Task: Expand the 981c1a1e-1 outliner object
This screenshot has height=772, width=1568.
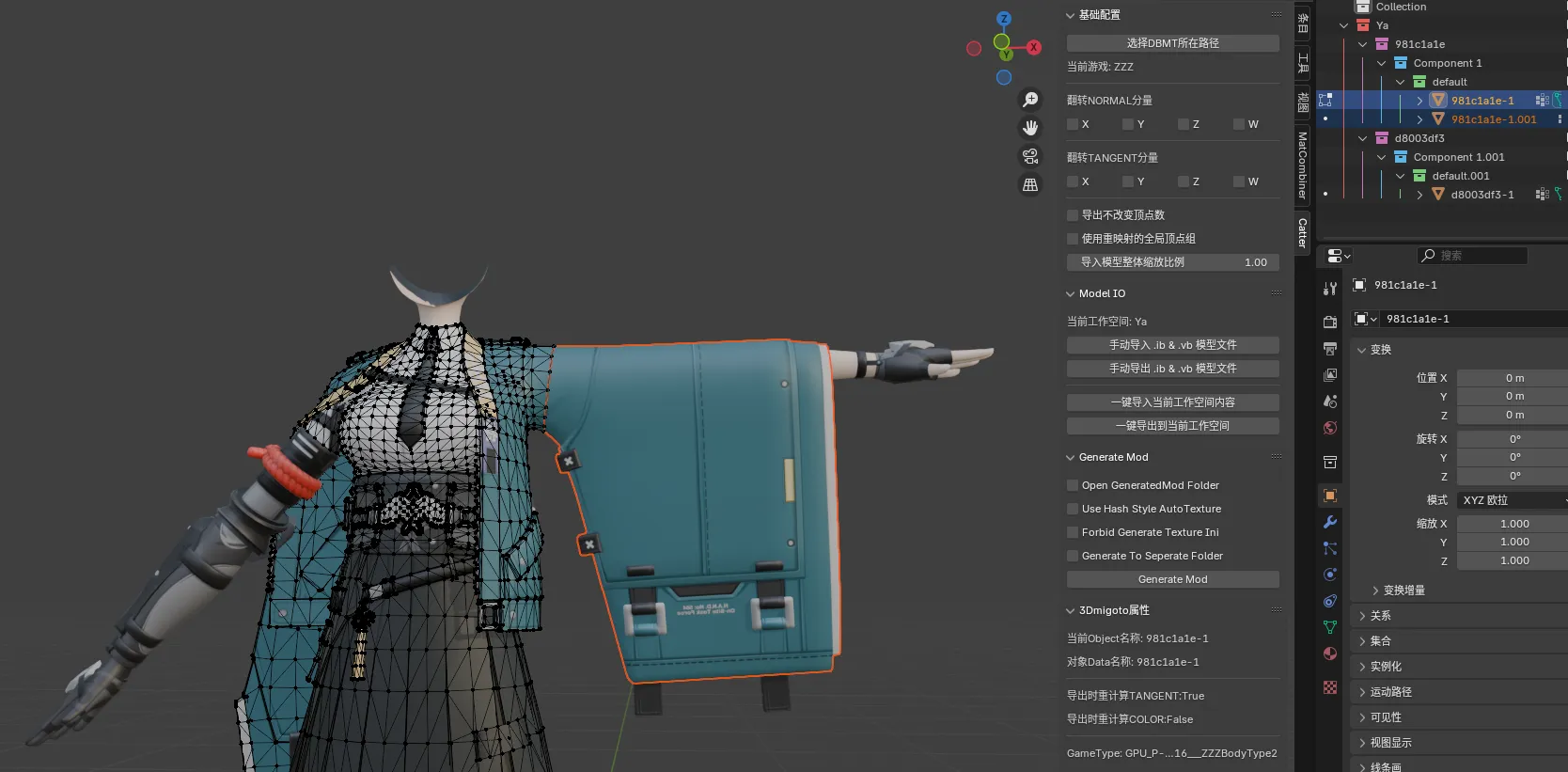Action: [1419, 101]
